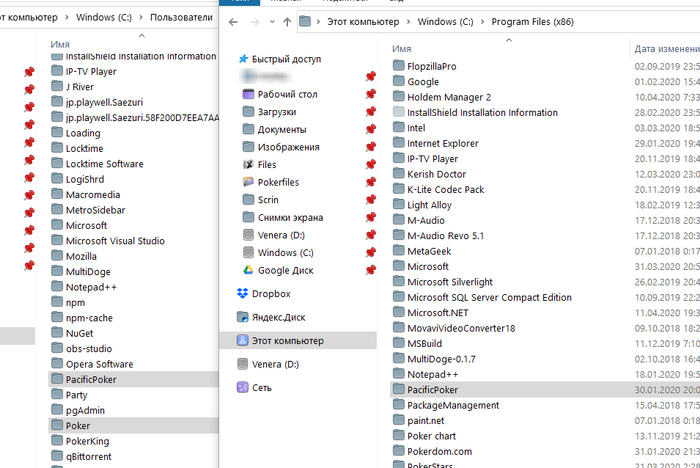The image size is (700, 468).
Task: Open Документы in the navigation pane
Action: tap(282, 130)
